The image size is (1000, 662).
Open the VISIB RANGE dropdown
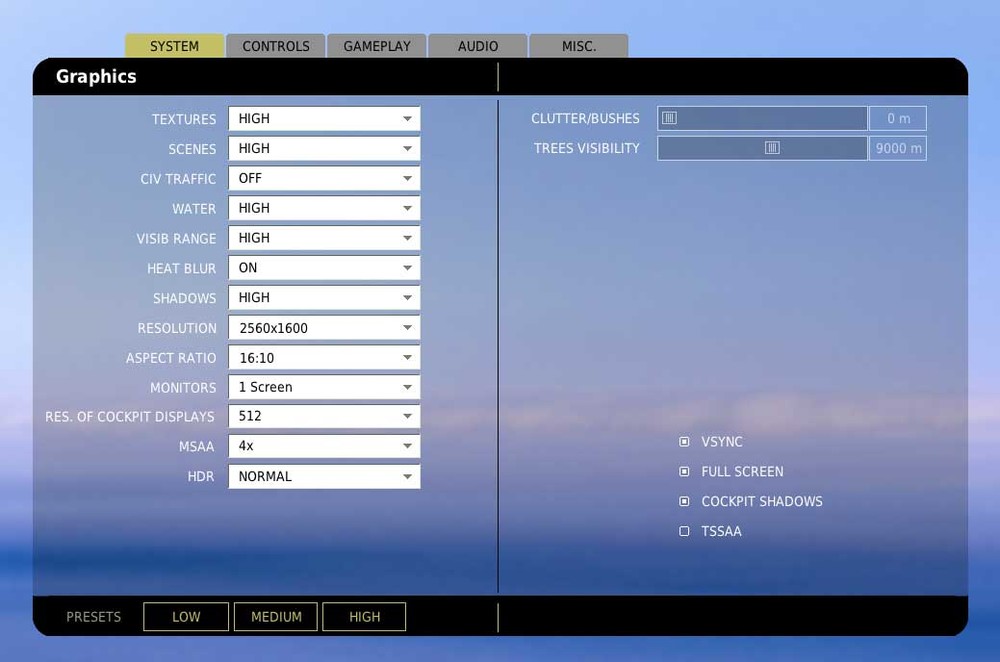click(324, 238)
